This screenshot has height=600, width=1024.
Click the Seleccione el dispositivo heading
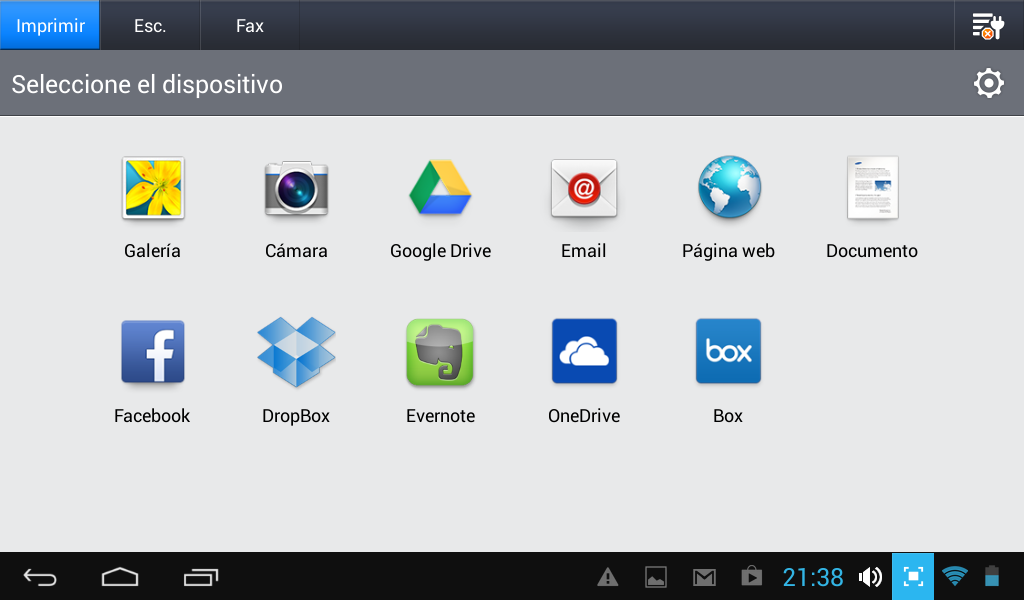point(147,84)
